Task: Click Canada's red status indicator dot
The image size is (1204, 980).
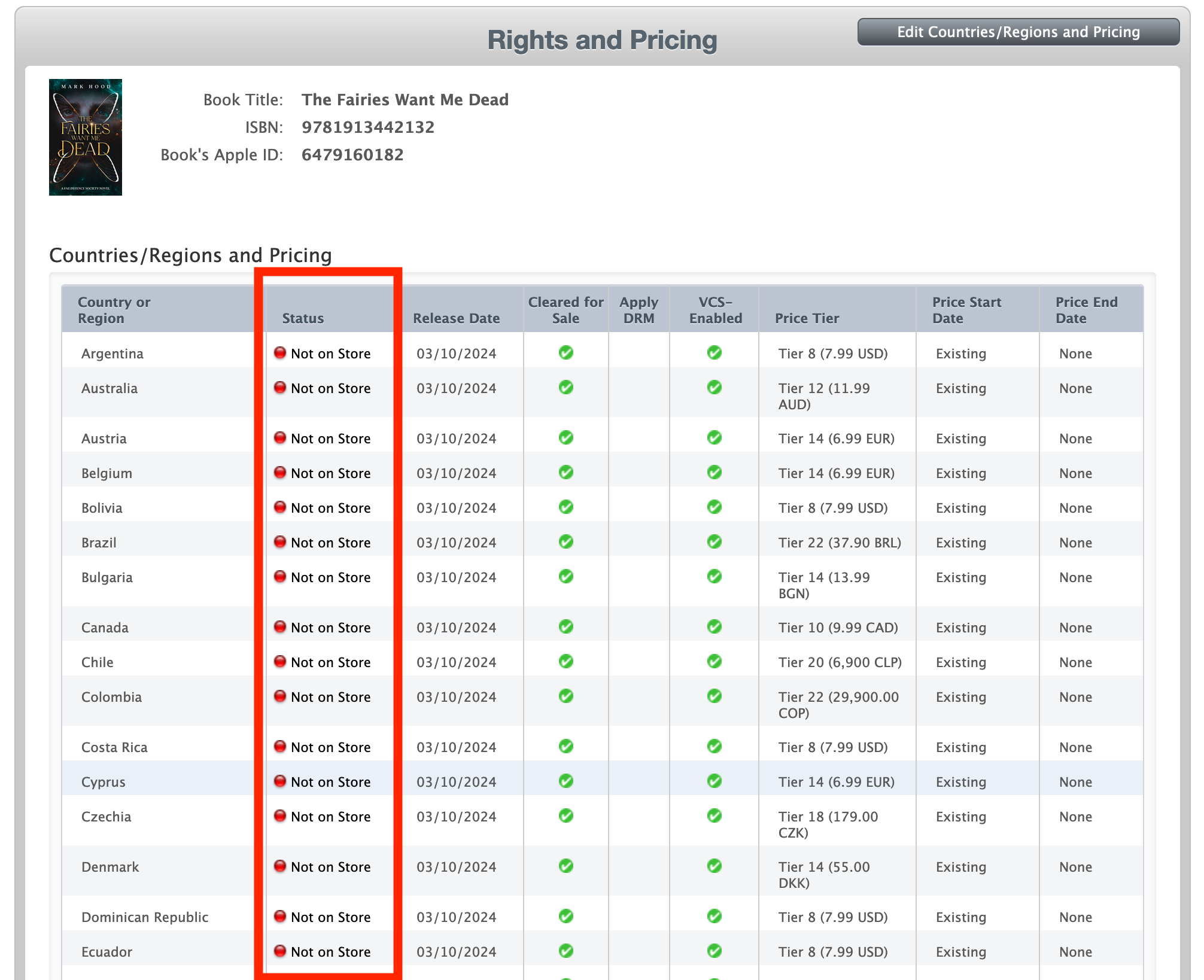Action: pyautogui.click(x=279, y=627)
